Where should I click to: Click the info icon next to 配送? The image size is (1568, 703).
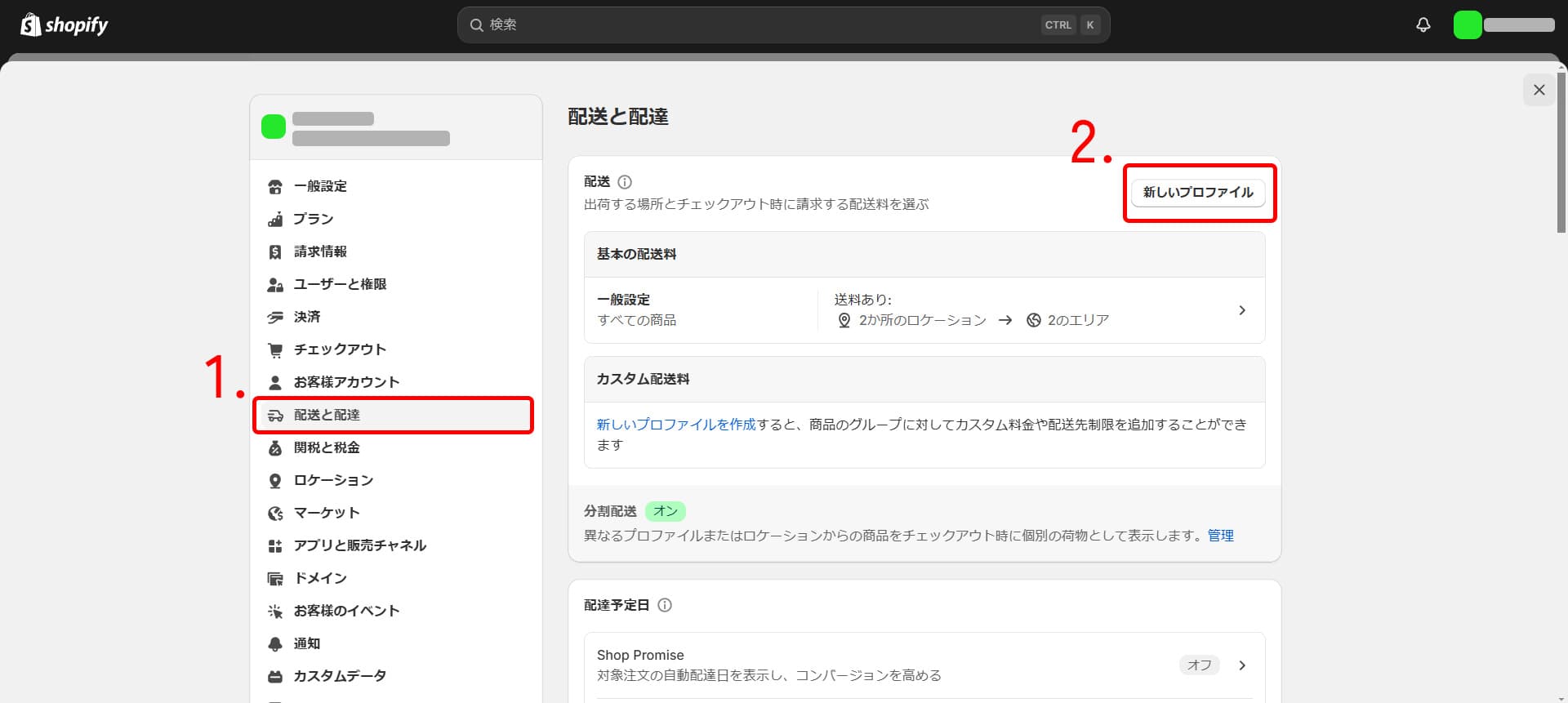coord(625,182)
